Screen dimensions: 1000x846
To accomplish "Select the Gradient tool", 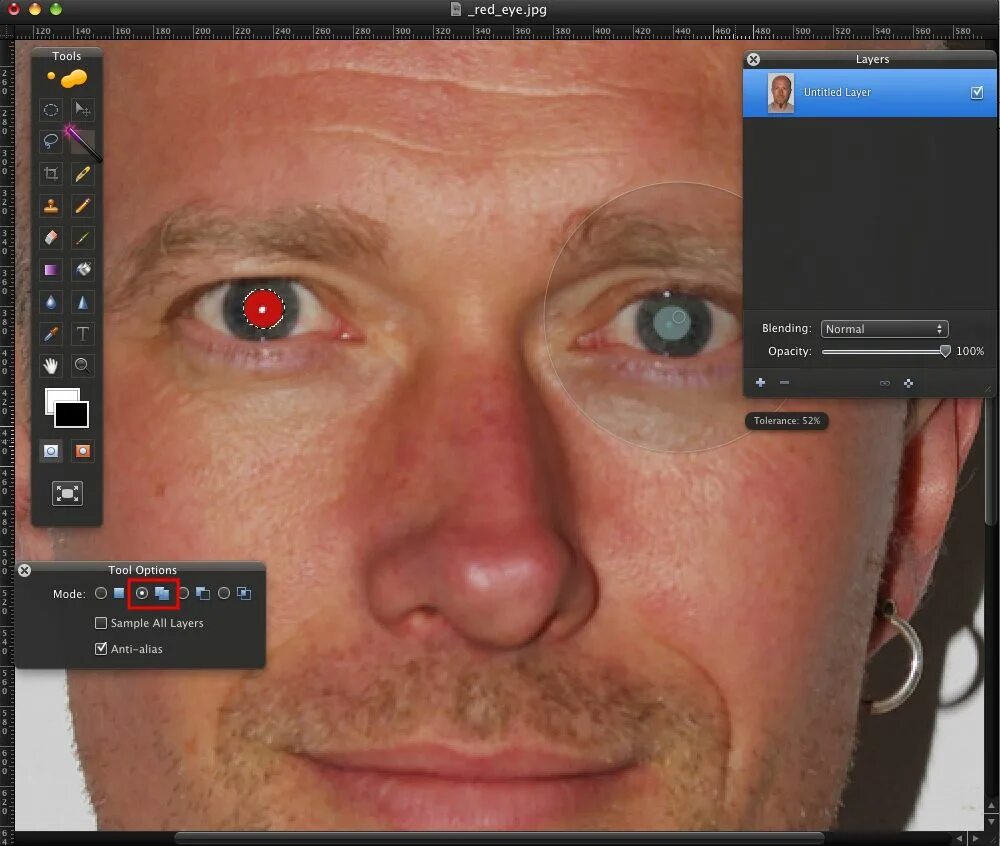I will click(51, 270).
